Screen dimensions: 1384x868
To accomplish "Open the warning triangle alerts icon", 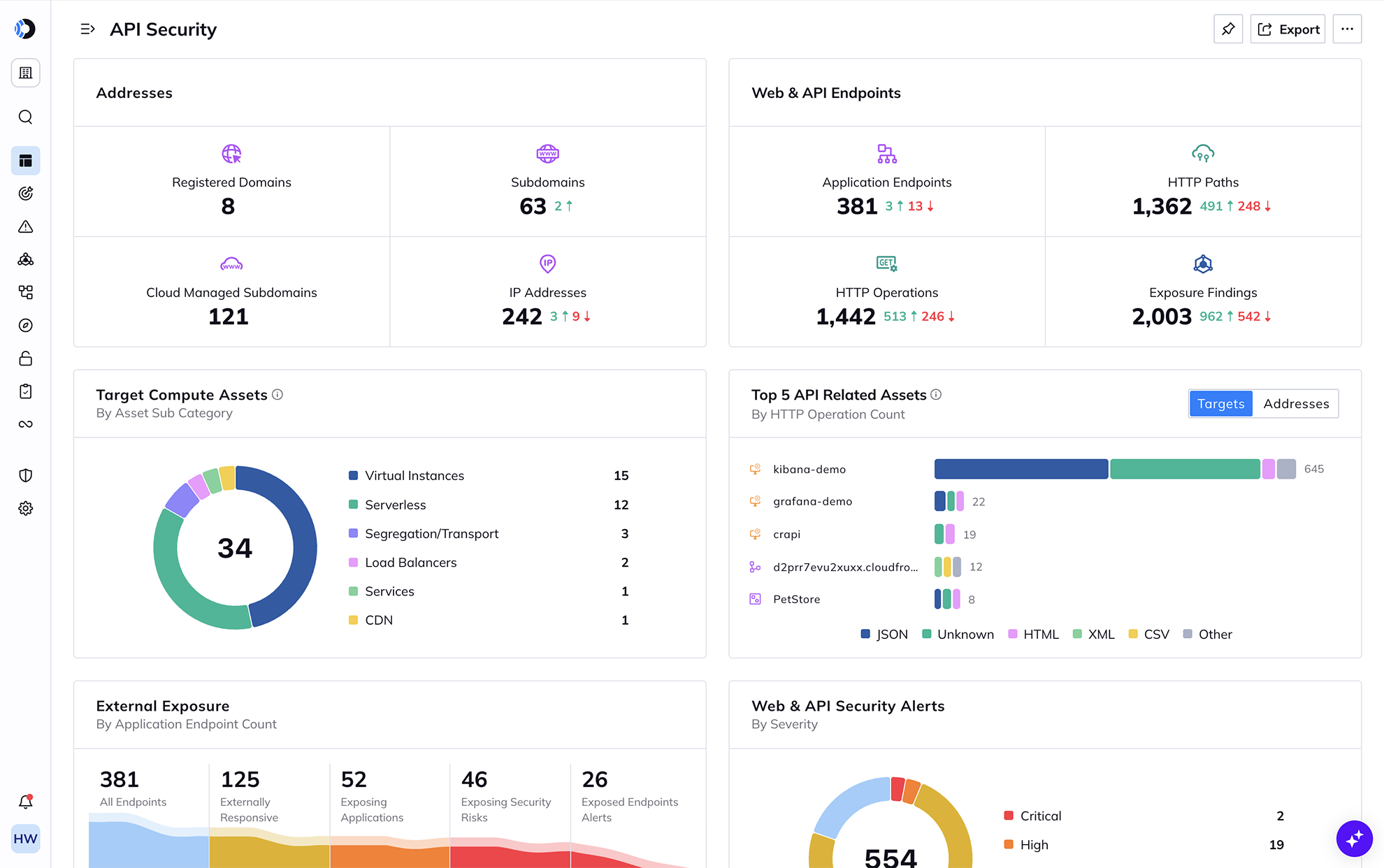I will point(25,226).
